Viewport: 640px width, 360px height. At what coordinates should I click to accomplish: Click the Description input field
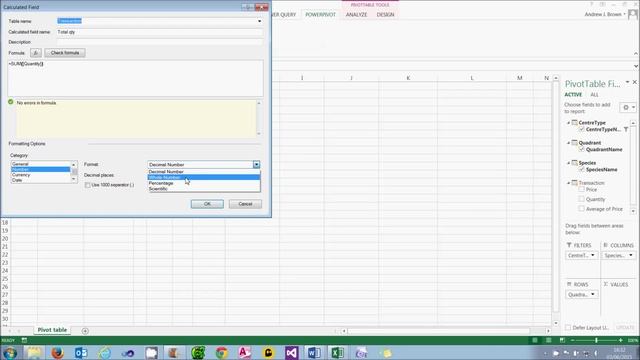coord(160,42)
